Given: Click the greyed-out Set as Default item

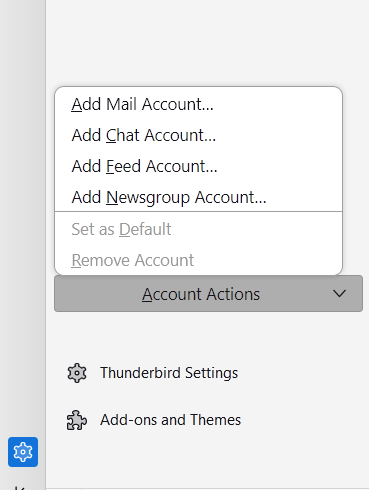Looking at the screenshot, I should point(198,229).
